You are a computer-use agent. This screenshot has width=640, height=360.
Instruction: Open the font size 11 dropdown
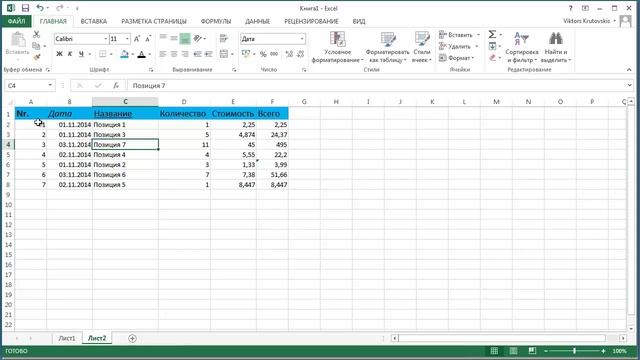(127, 39)
